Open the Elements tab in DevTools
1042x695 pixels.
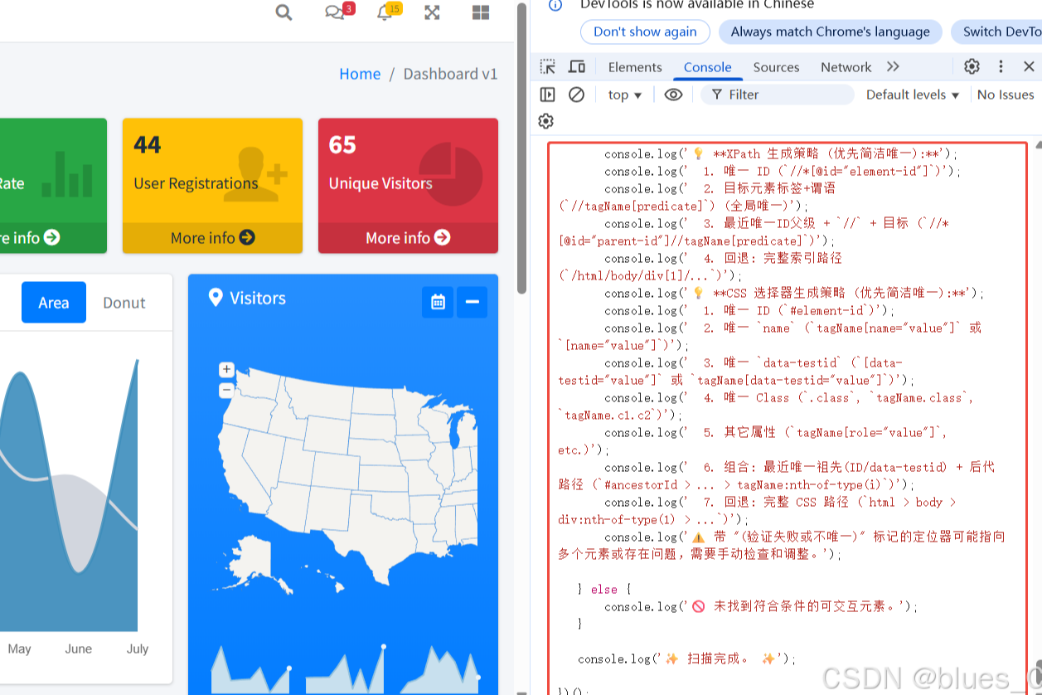click(635, 67)
